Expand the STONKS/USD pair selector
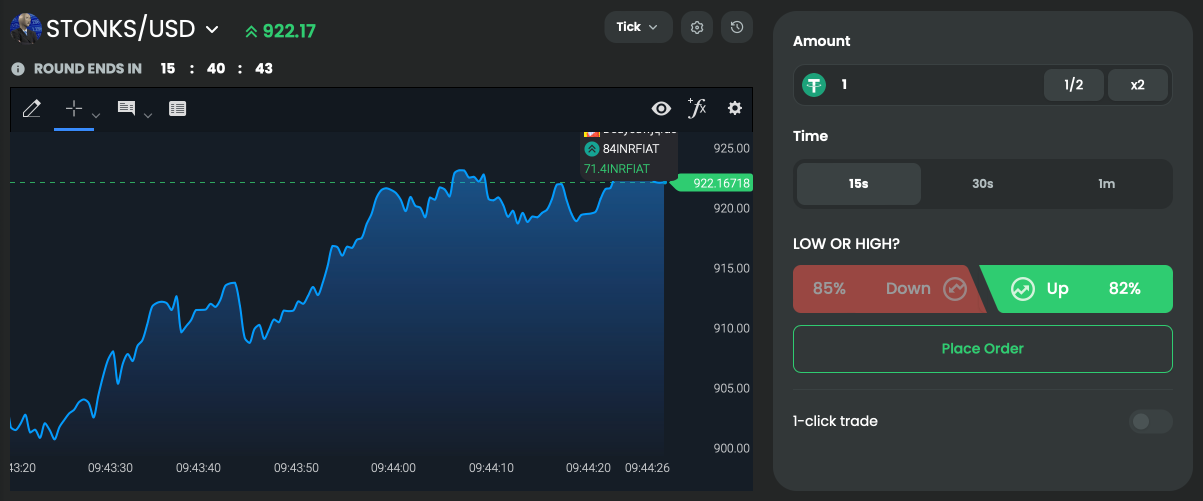 pyautogui.click(x=211, y=30)
